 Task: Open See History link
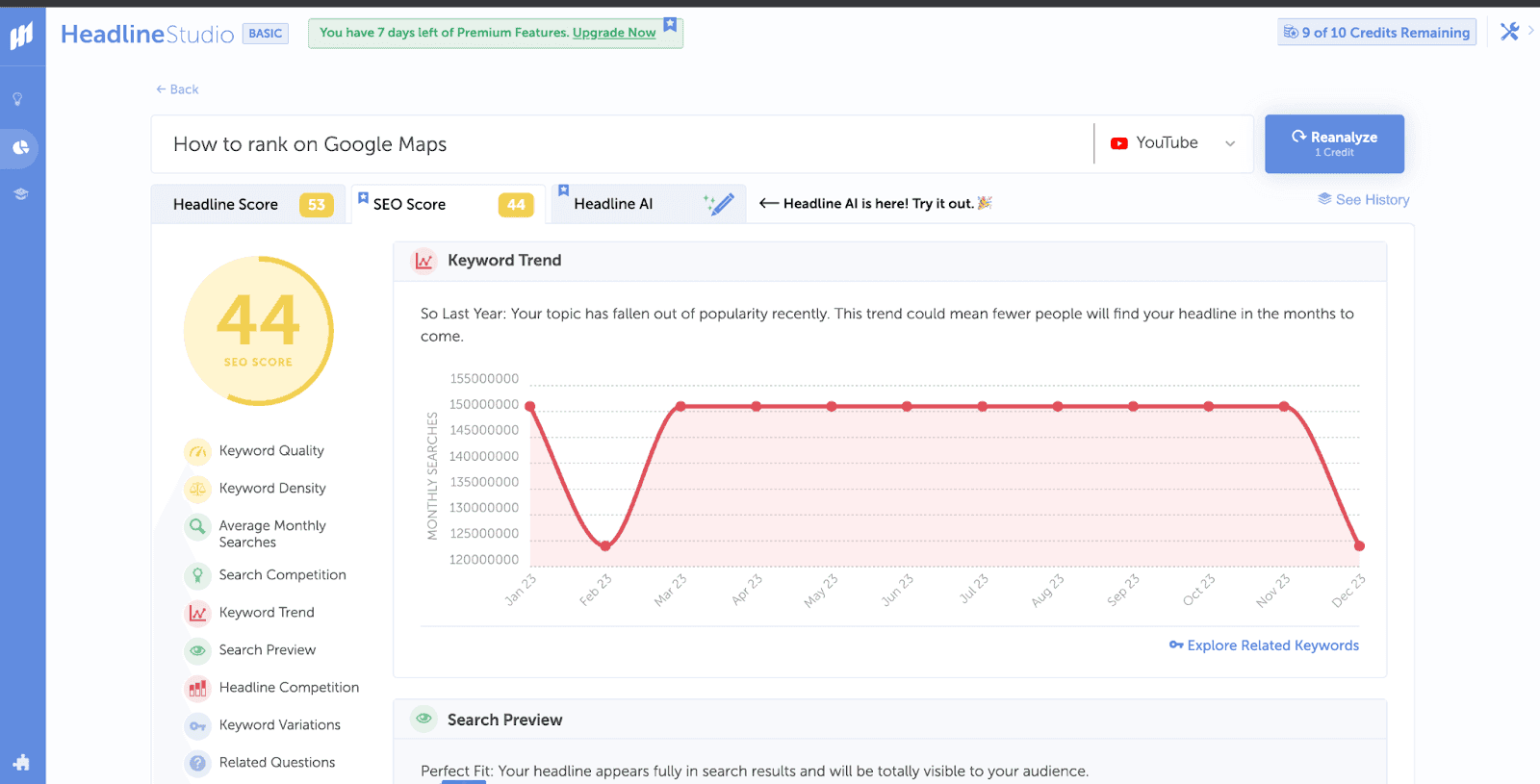click(1364, 200)
